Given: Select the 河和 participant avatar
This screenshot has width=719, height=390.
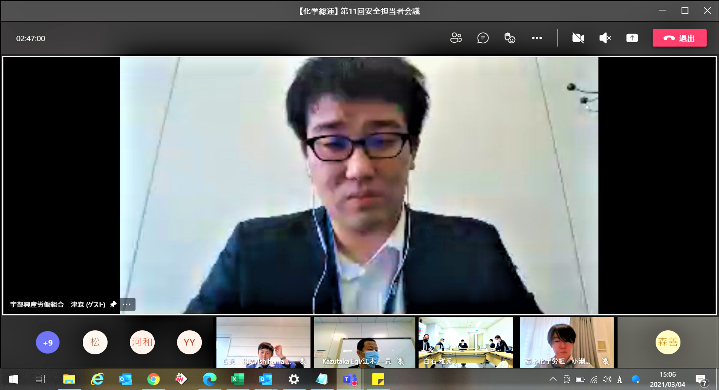Looking at the screenshot, I should 142,342.
